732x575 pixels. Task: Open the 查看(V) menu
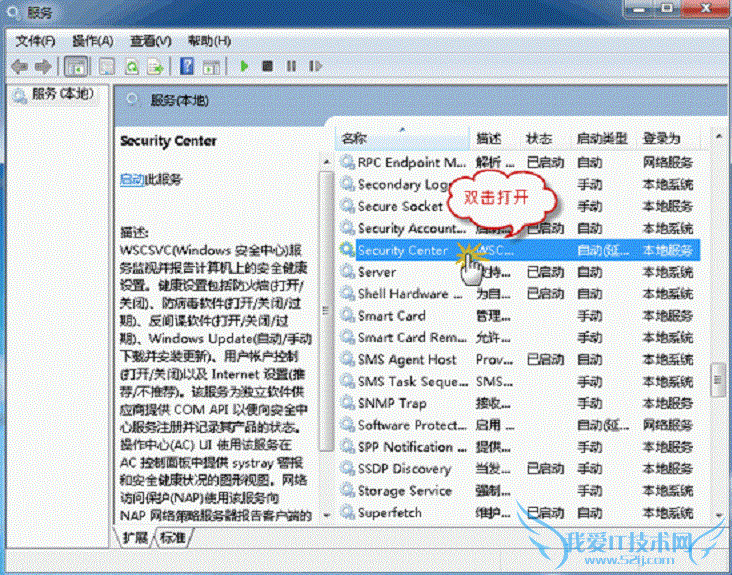150,41
